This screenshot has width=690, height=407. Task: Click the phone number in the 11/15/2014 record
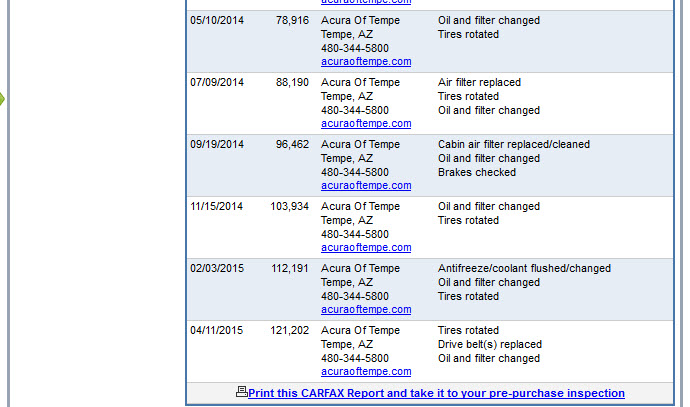click(x=355, y=234)
